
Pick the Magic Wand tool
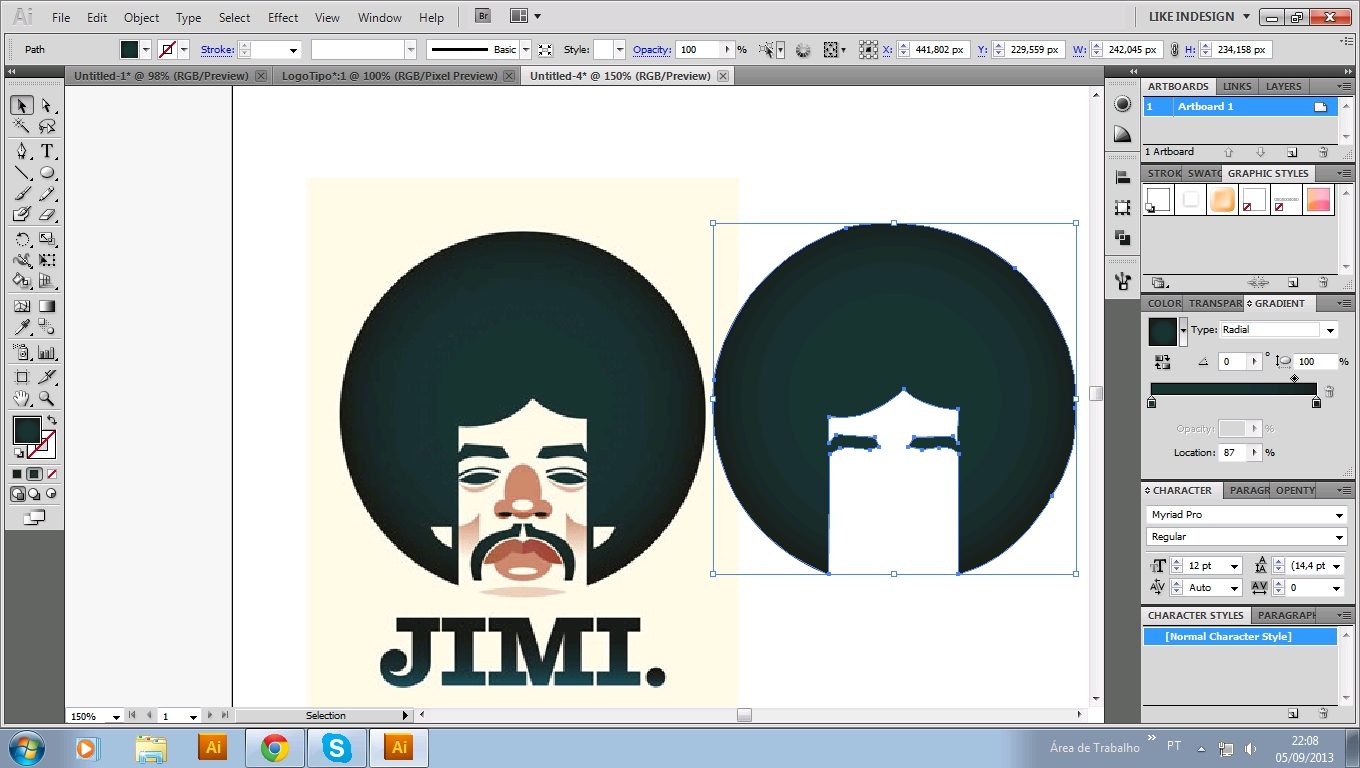tap(21, 127)
